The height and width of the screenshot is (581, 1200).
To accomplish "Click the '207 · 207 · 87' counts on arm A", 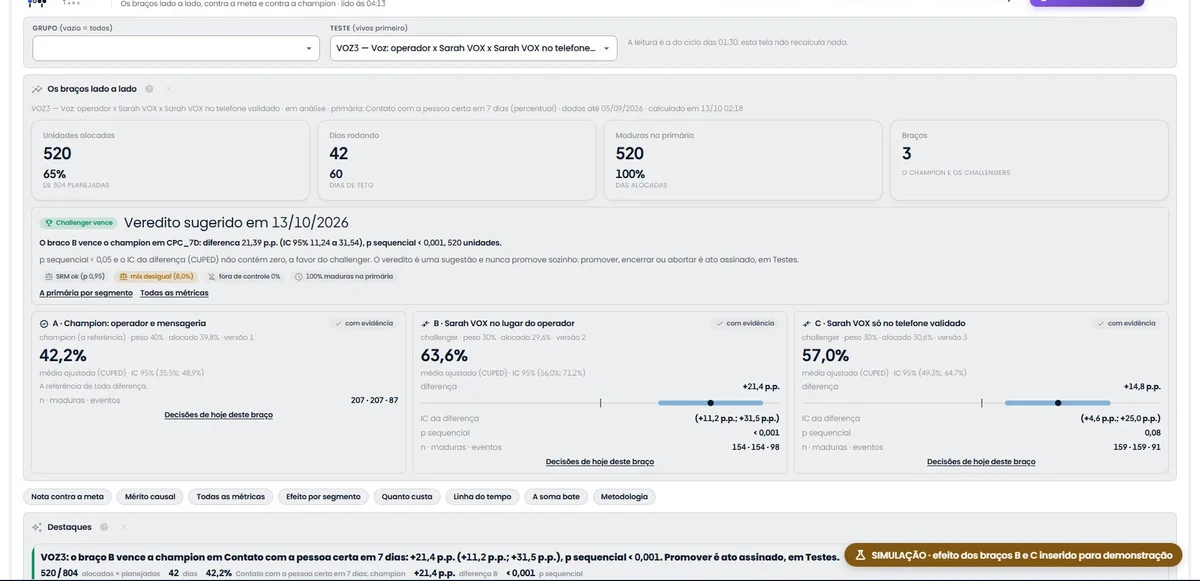I will 375,400.
